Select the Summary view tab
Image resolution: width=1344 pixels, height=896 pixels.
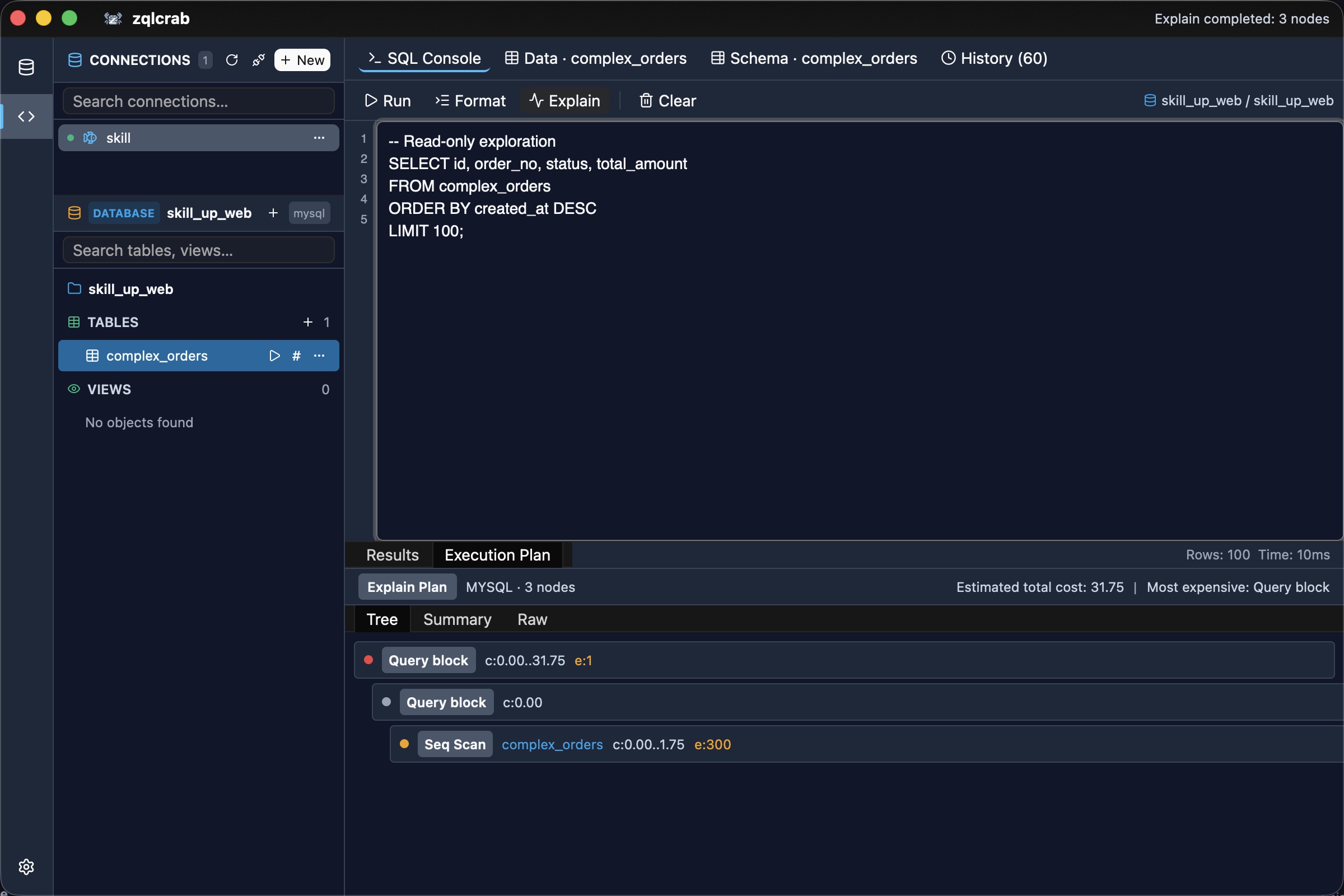457,619
